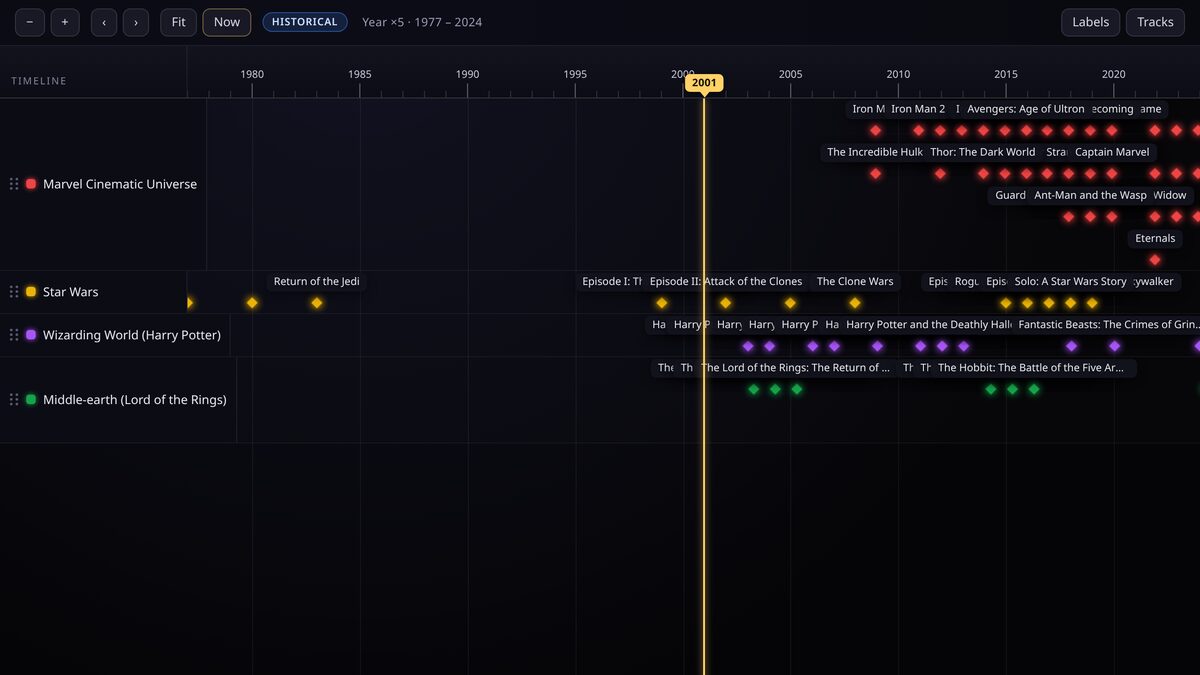Click the 2001 playhead marker

click(x=704, y=83)
